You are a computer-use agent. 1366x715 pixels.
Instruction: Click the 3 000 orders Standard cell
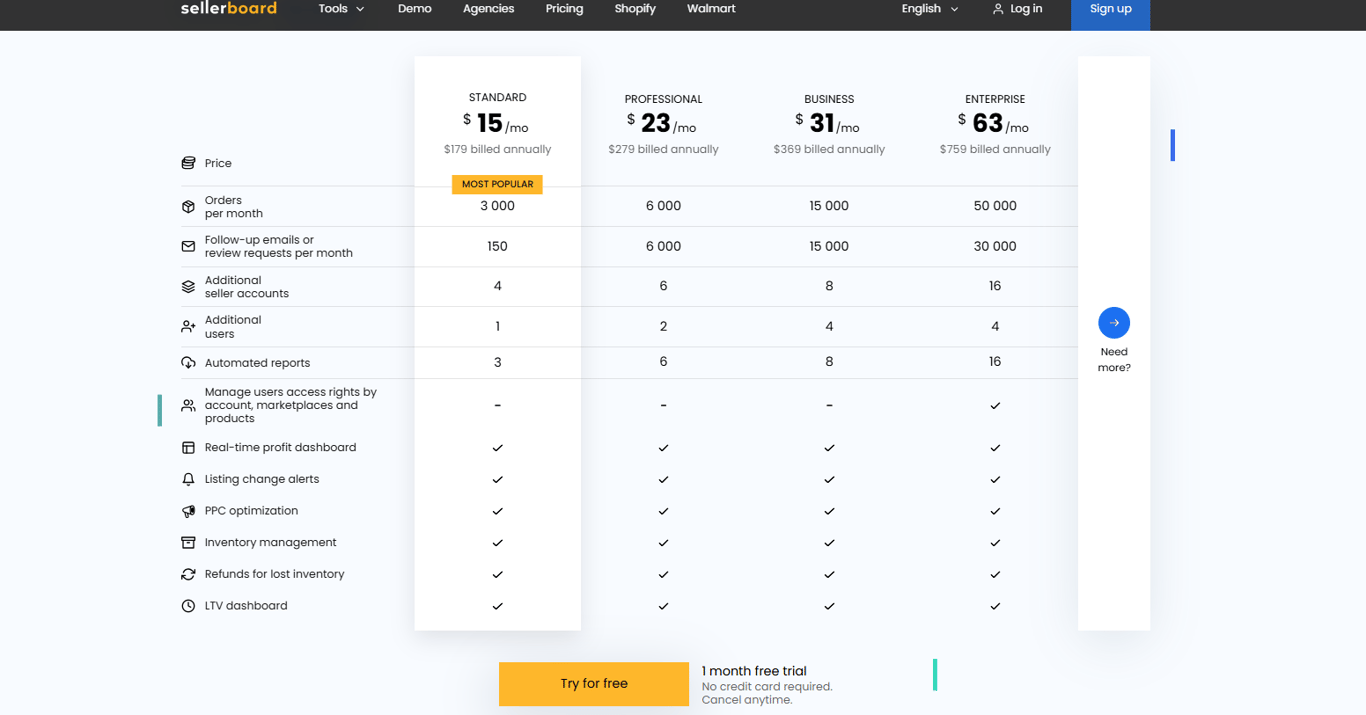coord(497,206)
